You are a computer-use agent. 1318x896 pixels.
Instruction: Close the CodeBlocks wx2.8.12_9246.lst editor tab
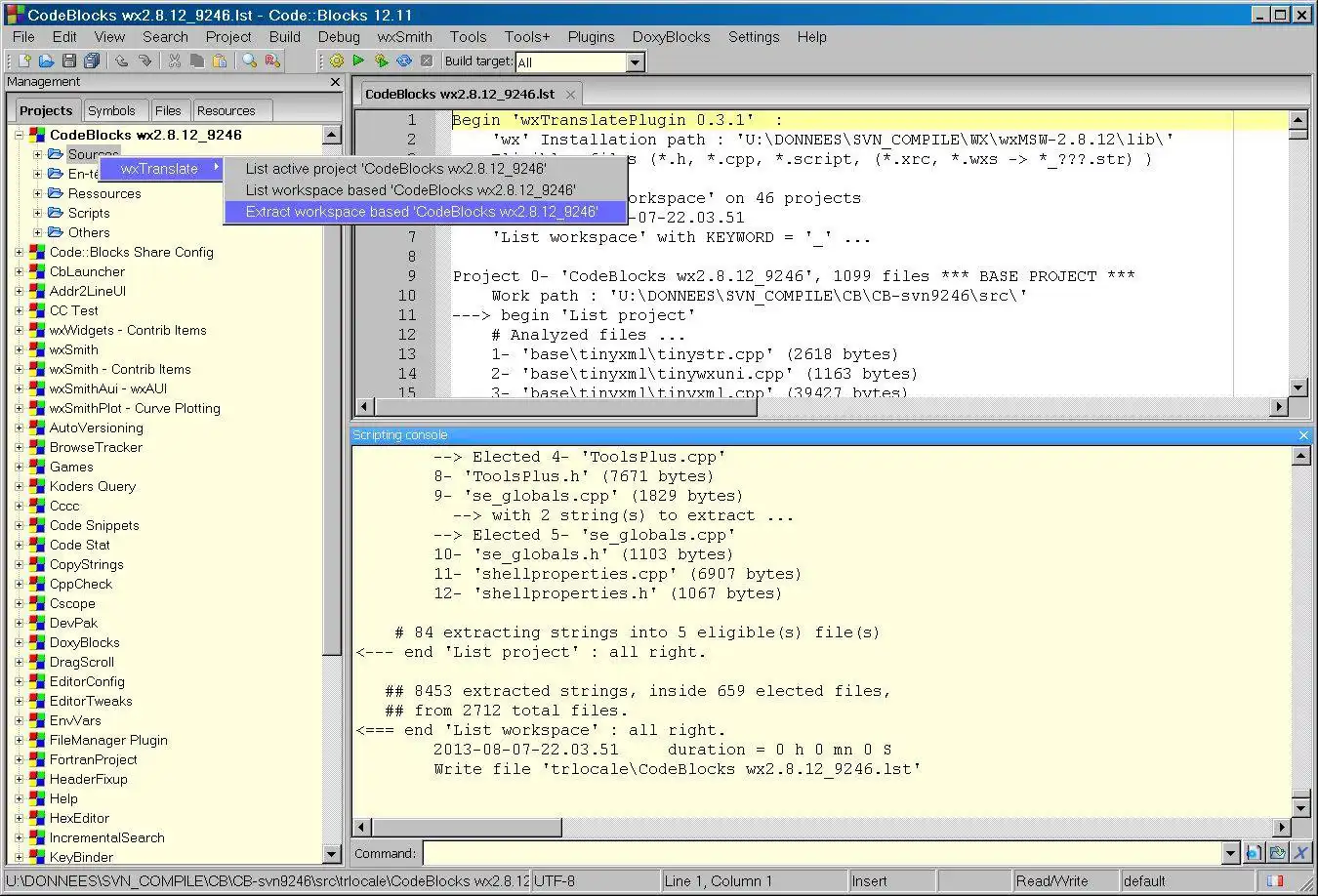tap(571, 95)
